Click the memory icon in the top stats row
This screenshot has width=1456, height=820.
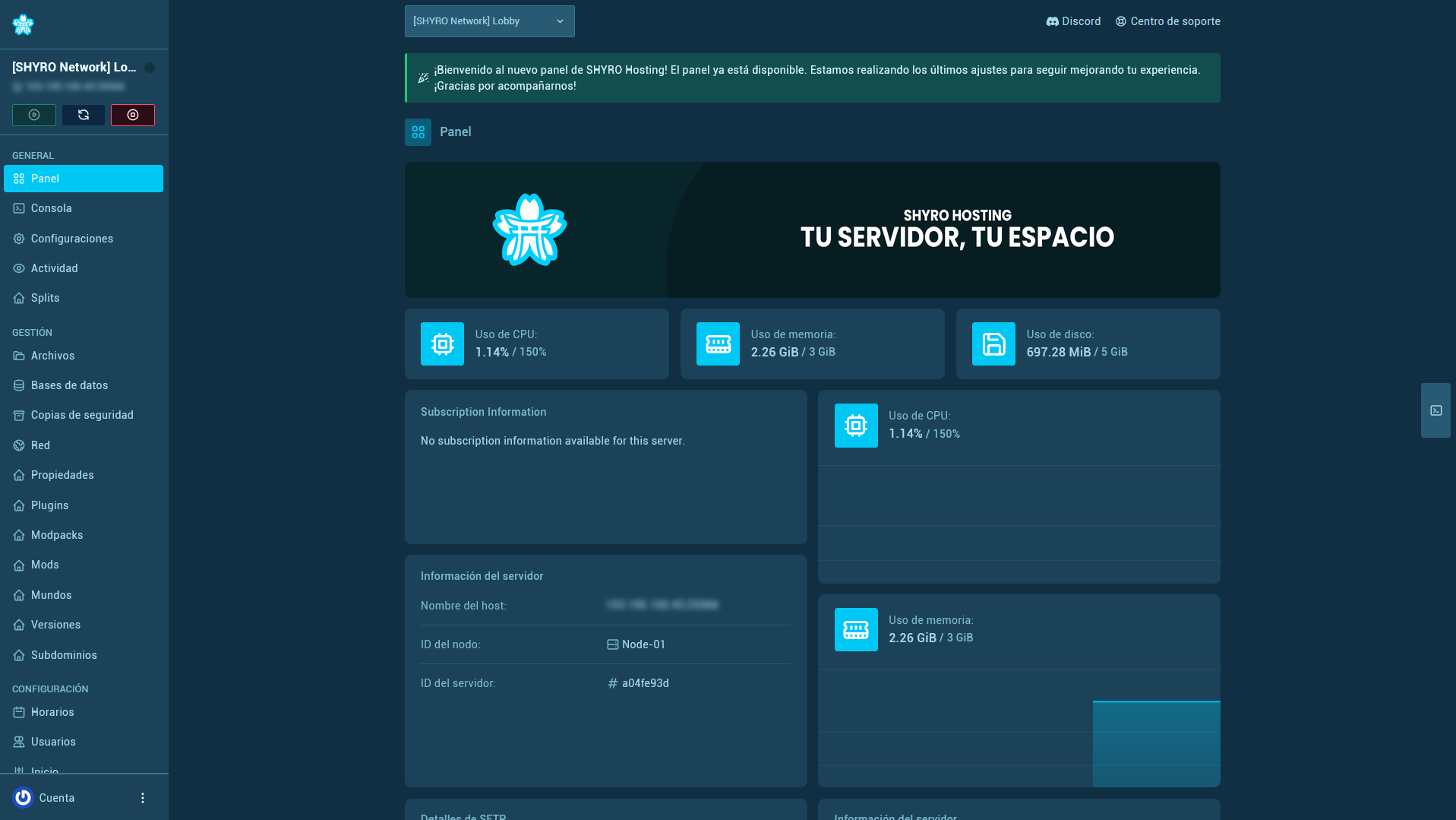coord(718,344)
